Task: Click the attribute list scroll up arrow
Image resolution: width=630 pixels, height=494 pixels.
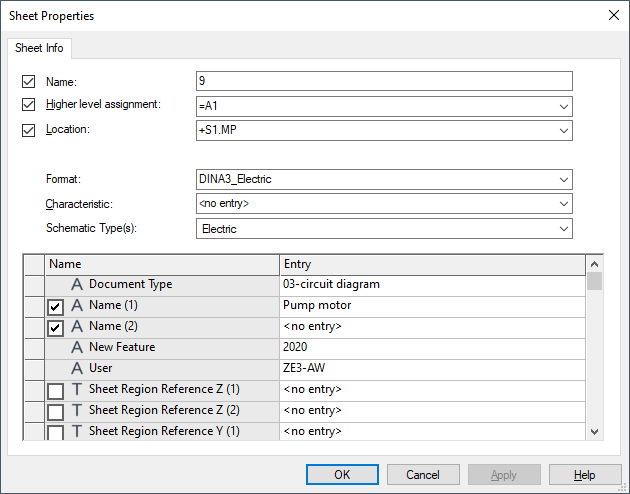Action: (x=595, y=264)
